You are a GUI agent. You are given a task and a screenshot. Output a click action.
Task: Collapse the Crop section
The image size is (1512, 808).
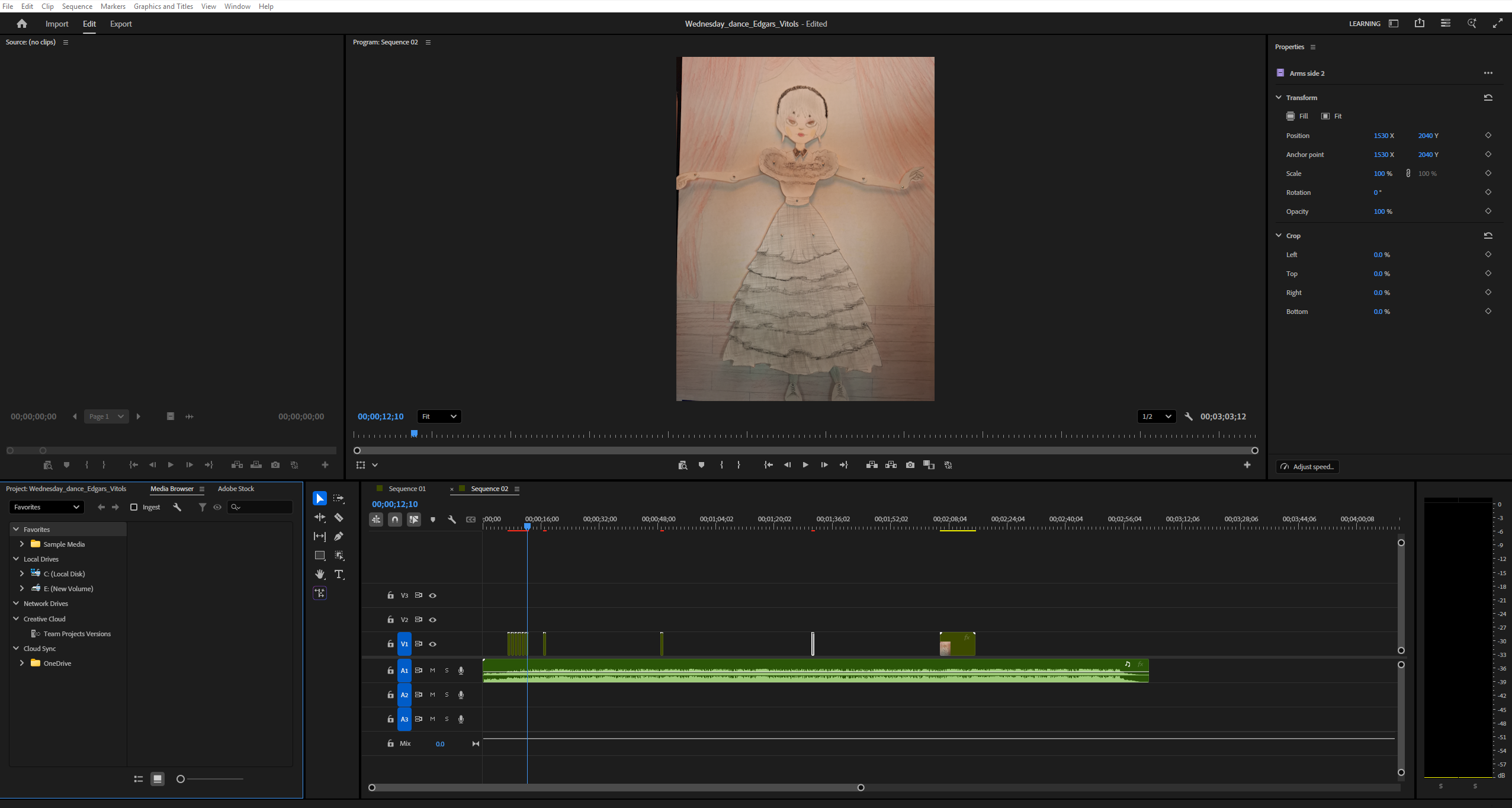(x=1279, y=236)
